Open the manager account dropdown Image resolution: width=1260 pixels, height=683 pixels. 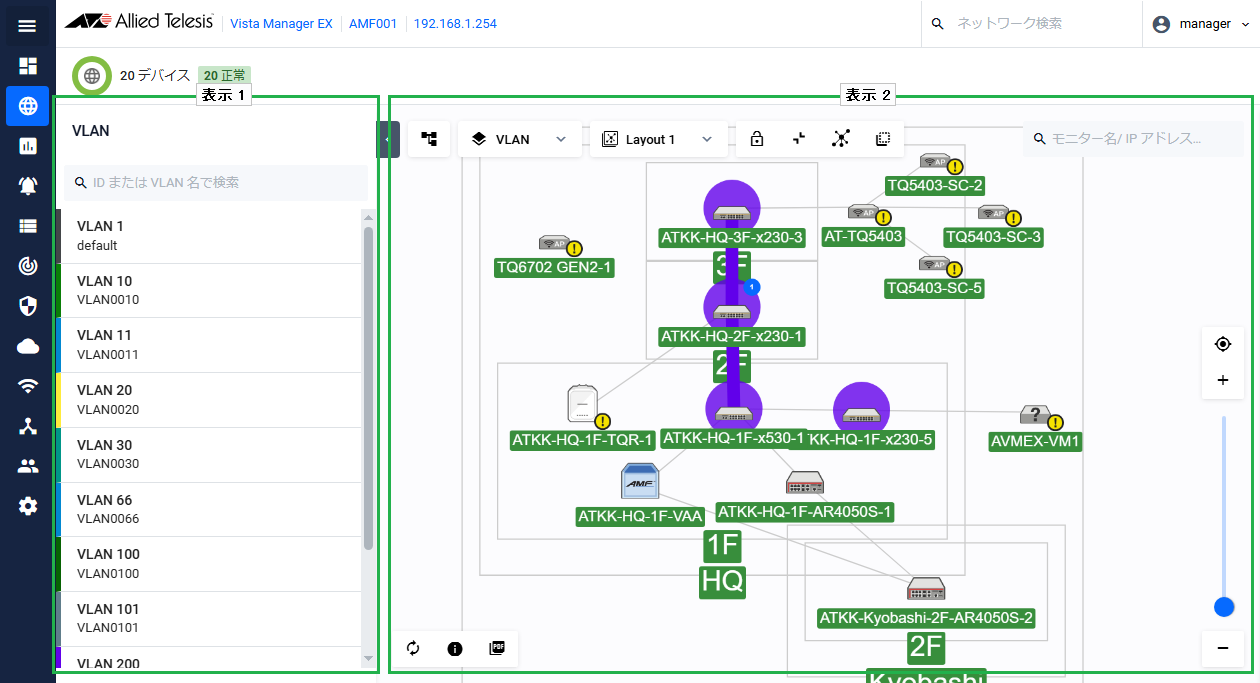pyautogui.click(x=1201, y=24)
